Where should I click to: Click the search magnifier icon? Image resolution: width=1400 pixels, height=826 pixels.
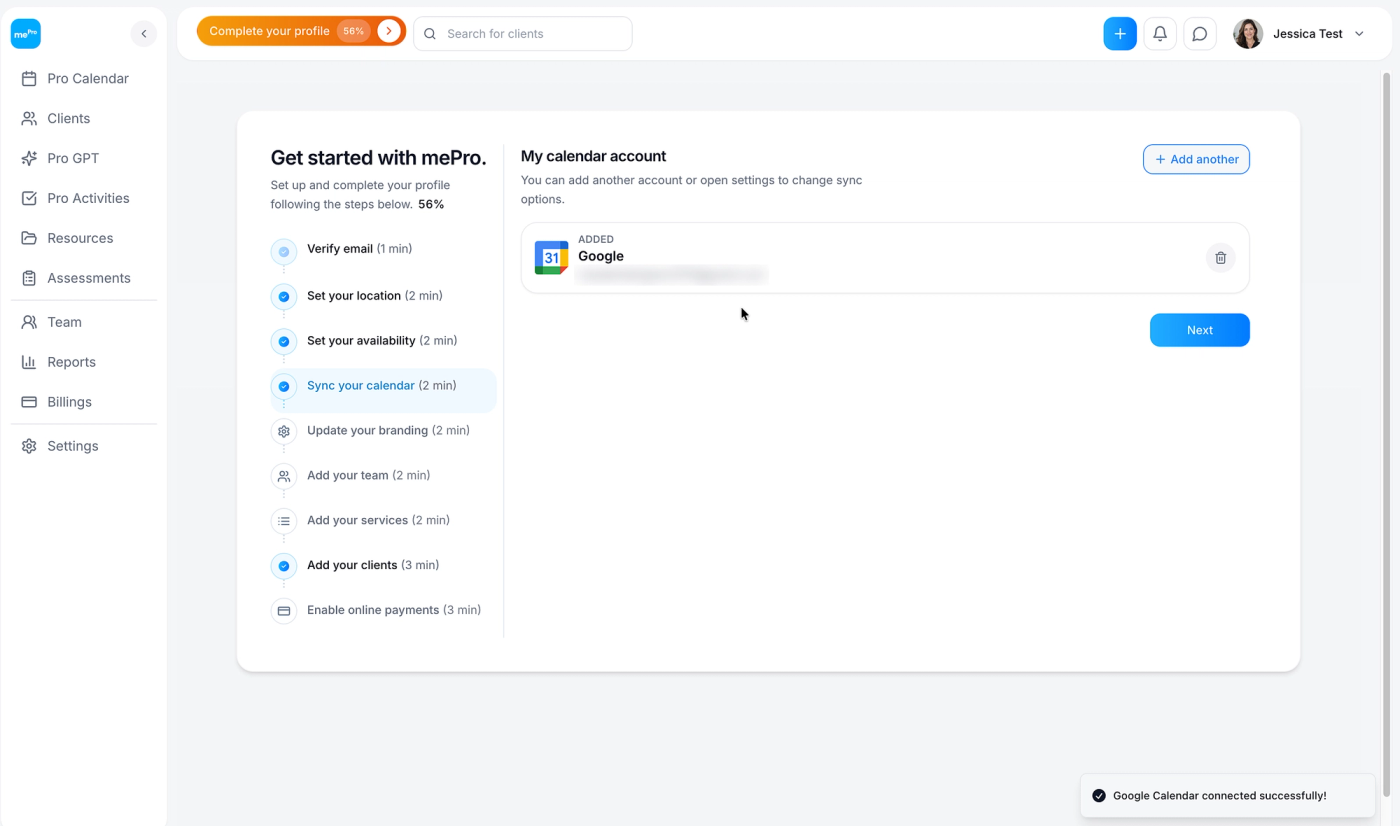tap(430, 34)
